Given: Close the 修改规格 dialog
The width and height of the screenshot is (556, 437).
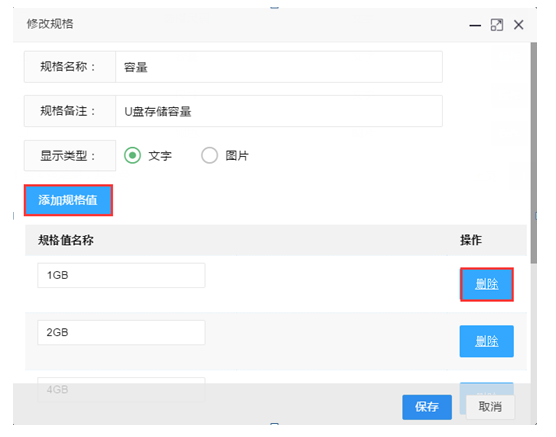Looking at the screenshot, I should [x=519, y=25].
